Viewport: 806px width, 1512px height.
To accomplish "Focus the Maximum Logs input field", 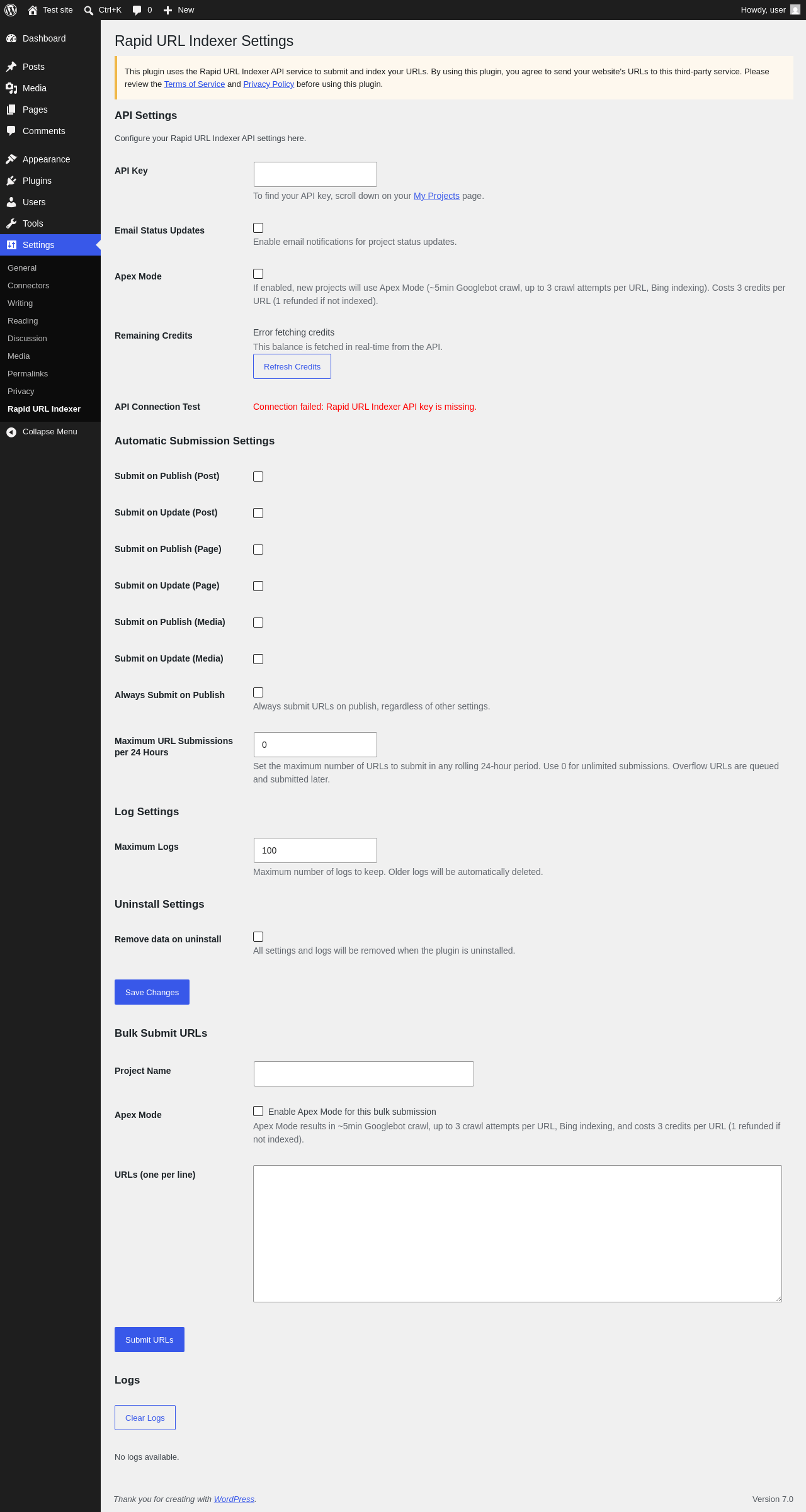I will tap(315, 850).
